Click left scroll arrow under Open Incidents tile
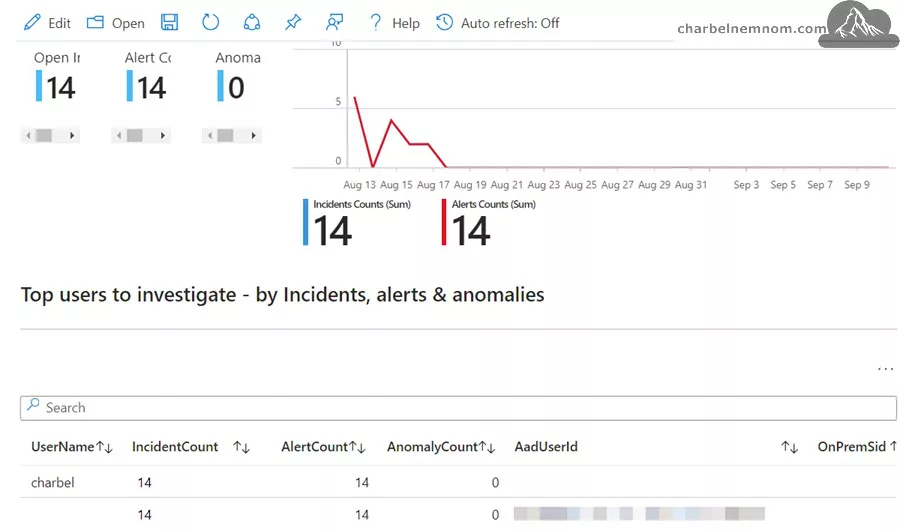This screenshot has width=900, height=530. click(28, 136)
